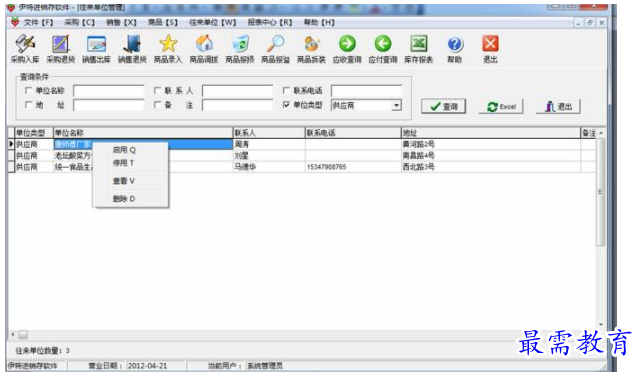This screenshot has width=640, height=374.
Task: Select the address cell 西北路3号
Action: [491, 167]
